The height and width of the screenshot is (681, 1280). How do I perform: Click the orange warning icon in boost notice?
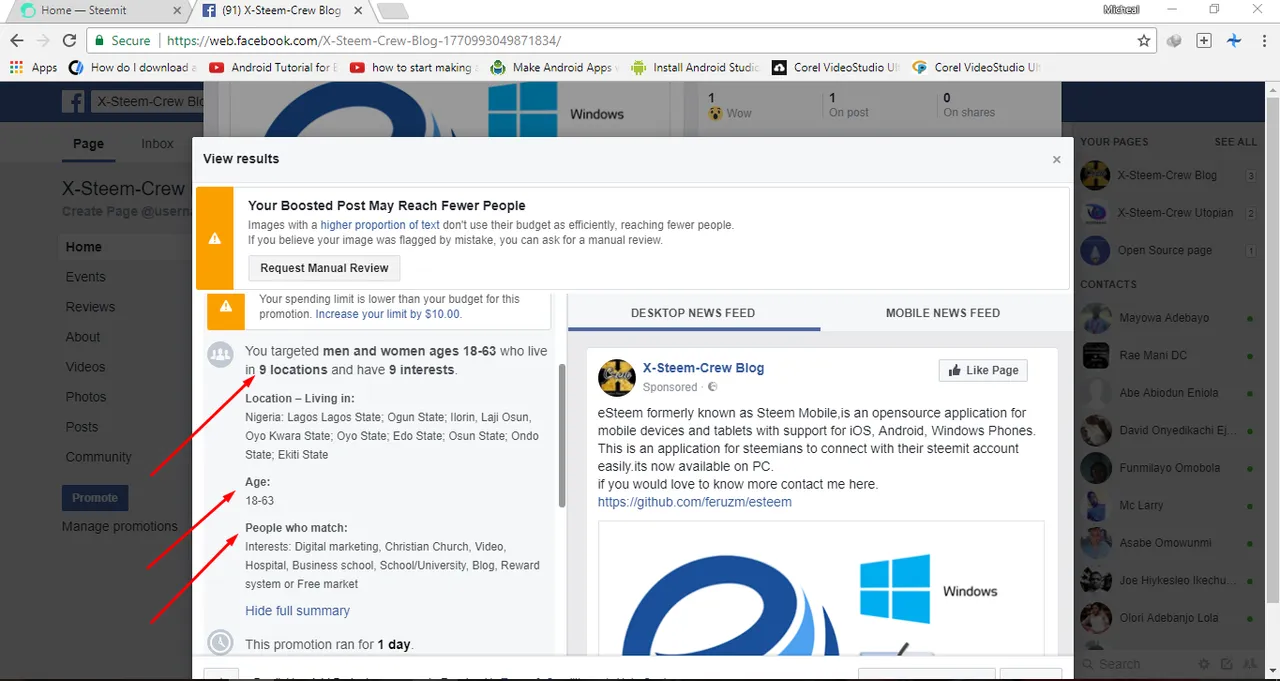point(214,239)
